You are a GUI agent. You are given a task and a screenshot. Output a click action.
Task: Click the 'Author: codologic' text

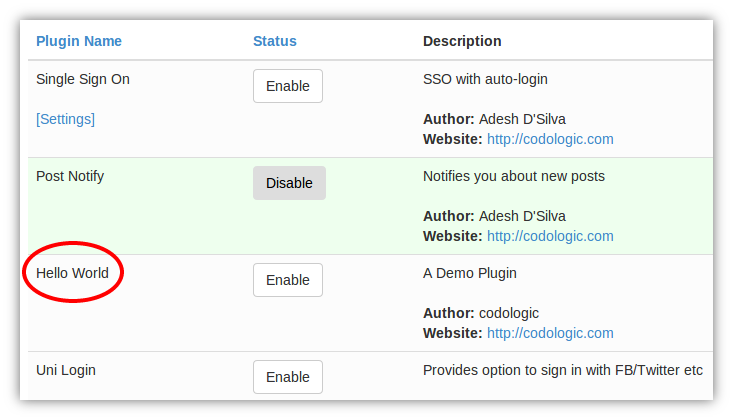481,313
